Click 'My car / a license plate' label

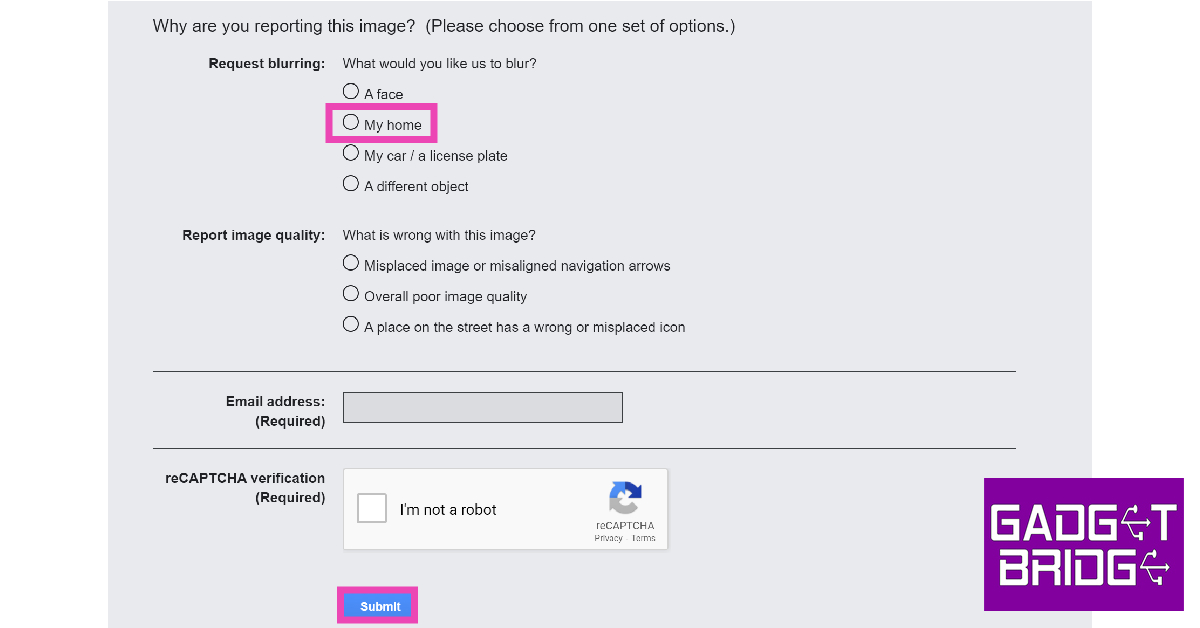point(436,156)
